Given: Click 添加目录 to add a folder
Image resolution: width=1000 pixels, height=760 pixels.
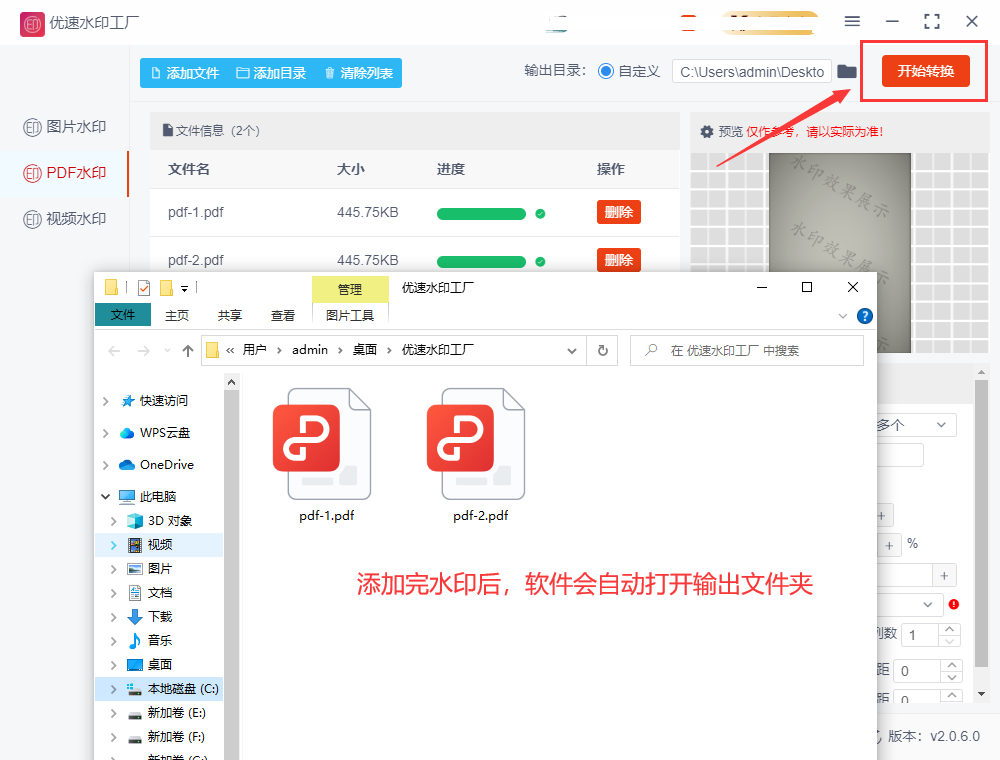Looking at the screenshot, I should tap(271, 73).
